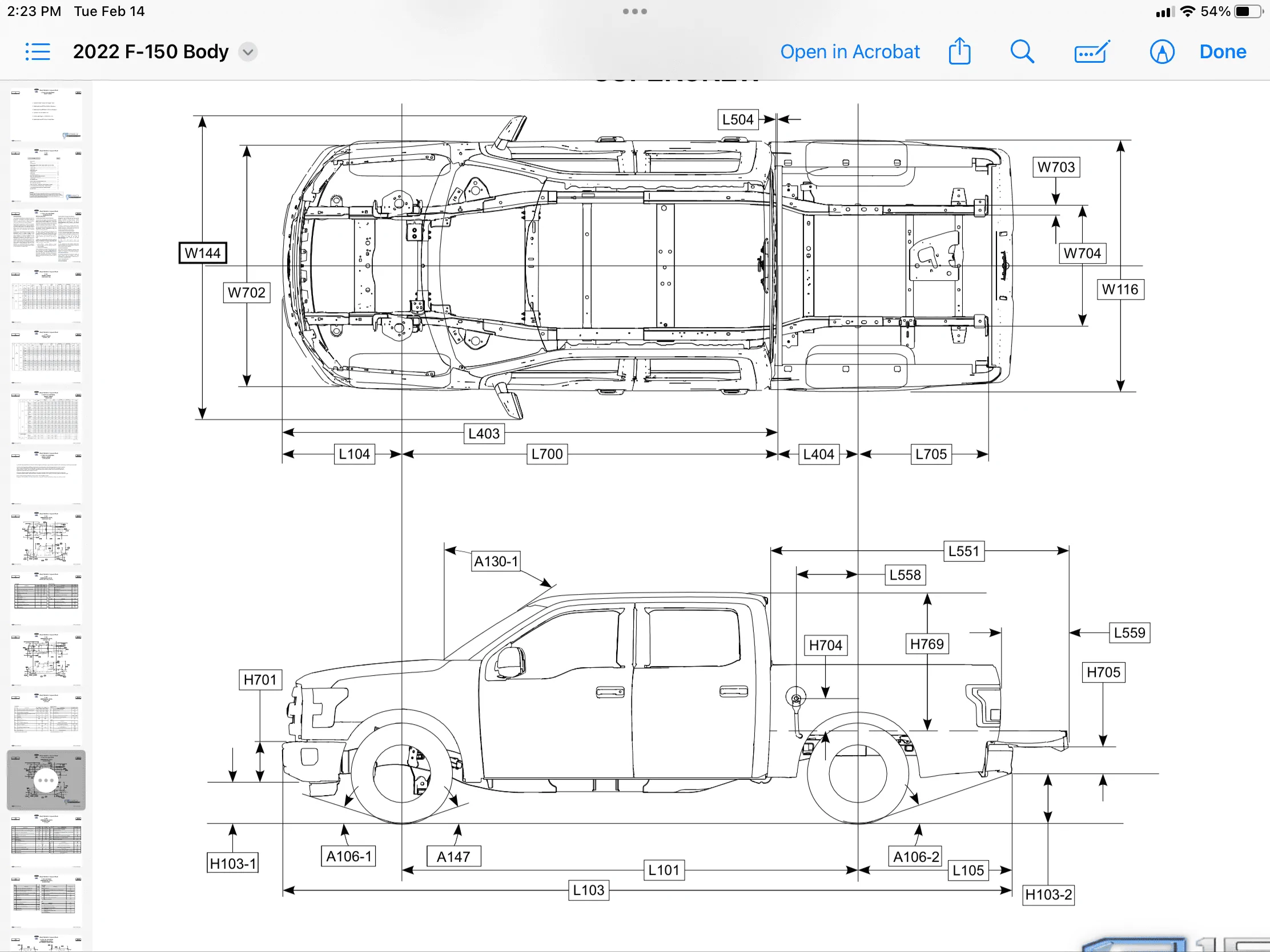
Task: Tap the ellipsis on the highlighted page thumbnail
Action: coord(45,780)
